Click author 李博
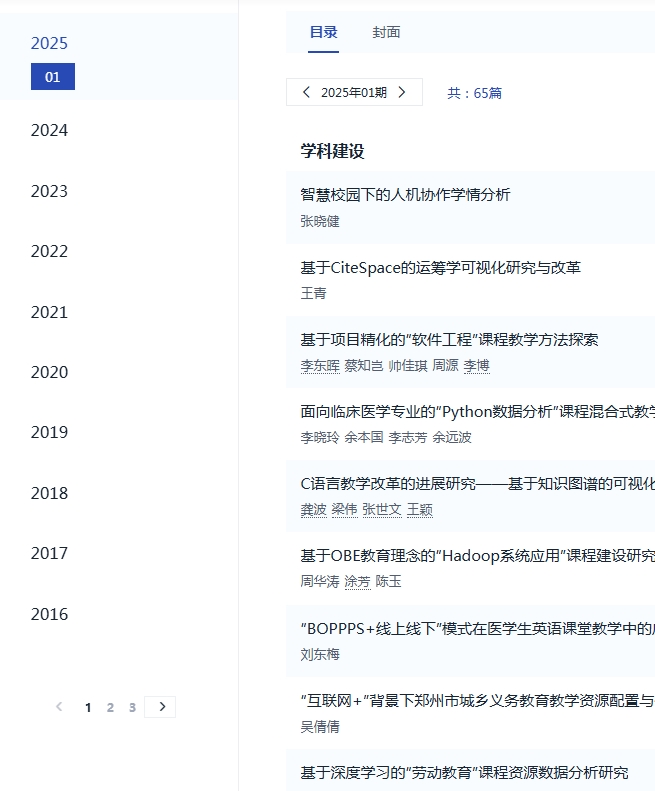655x791 pixels. [476, 365]
